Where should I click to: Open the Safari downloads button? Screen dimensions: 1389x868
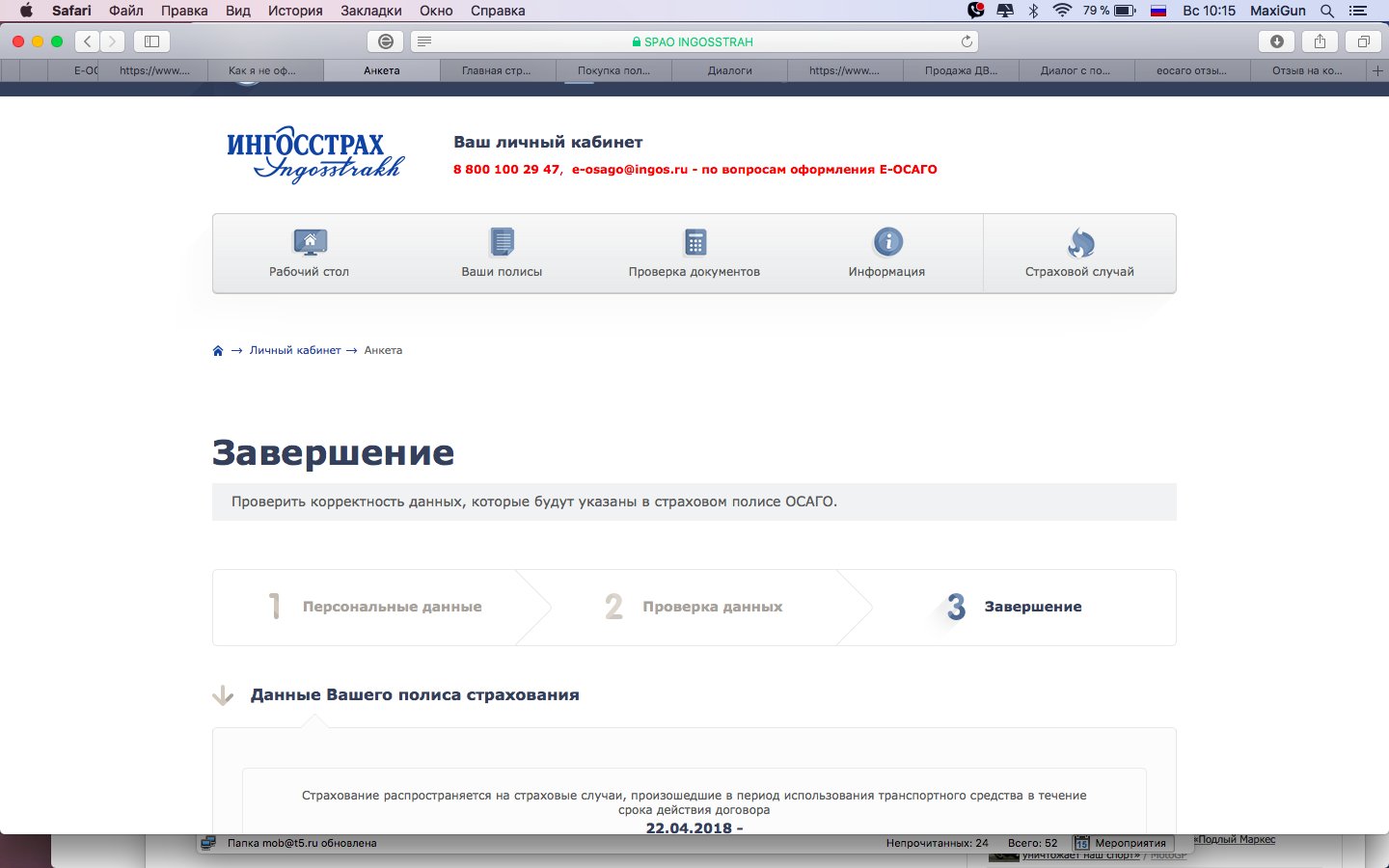pyautogui.click(x=1276, y=41)
